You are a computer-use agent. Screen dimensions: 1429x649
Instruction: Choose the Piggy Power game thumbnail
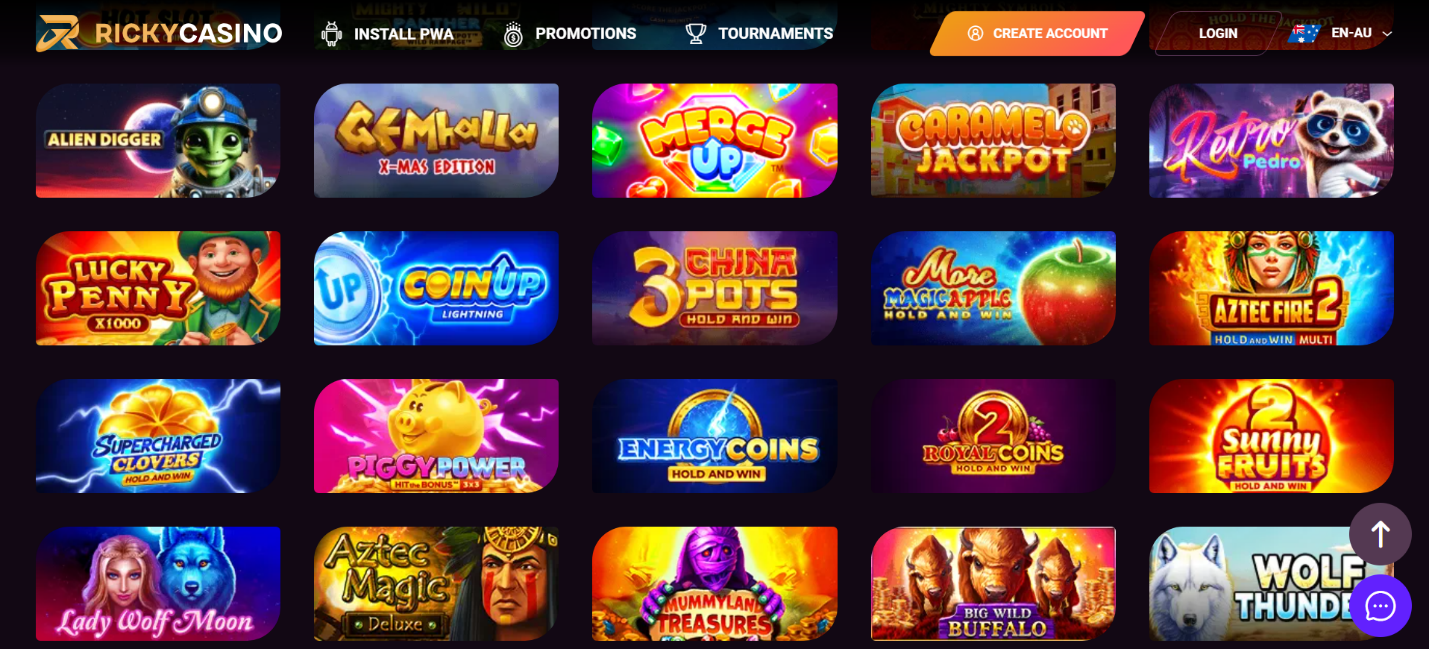tap(436, 436)
